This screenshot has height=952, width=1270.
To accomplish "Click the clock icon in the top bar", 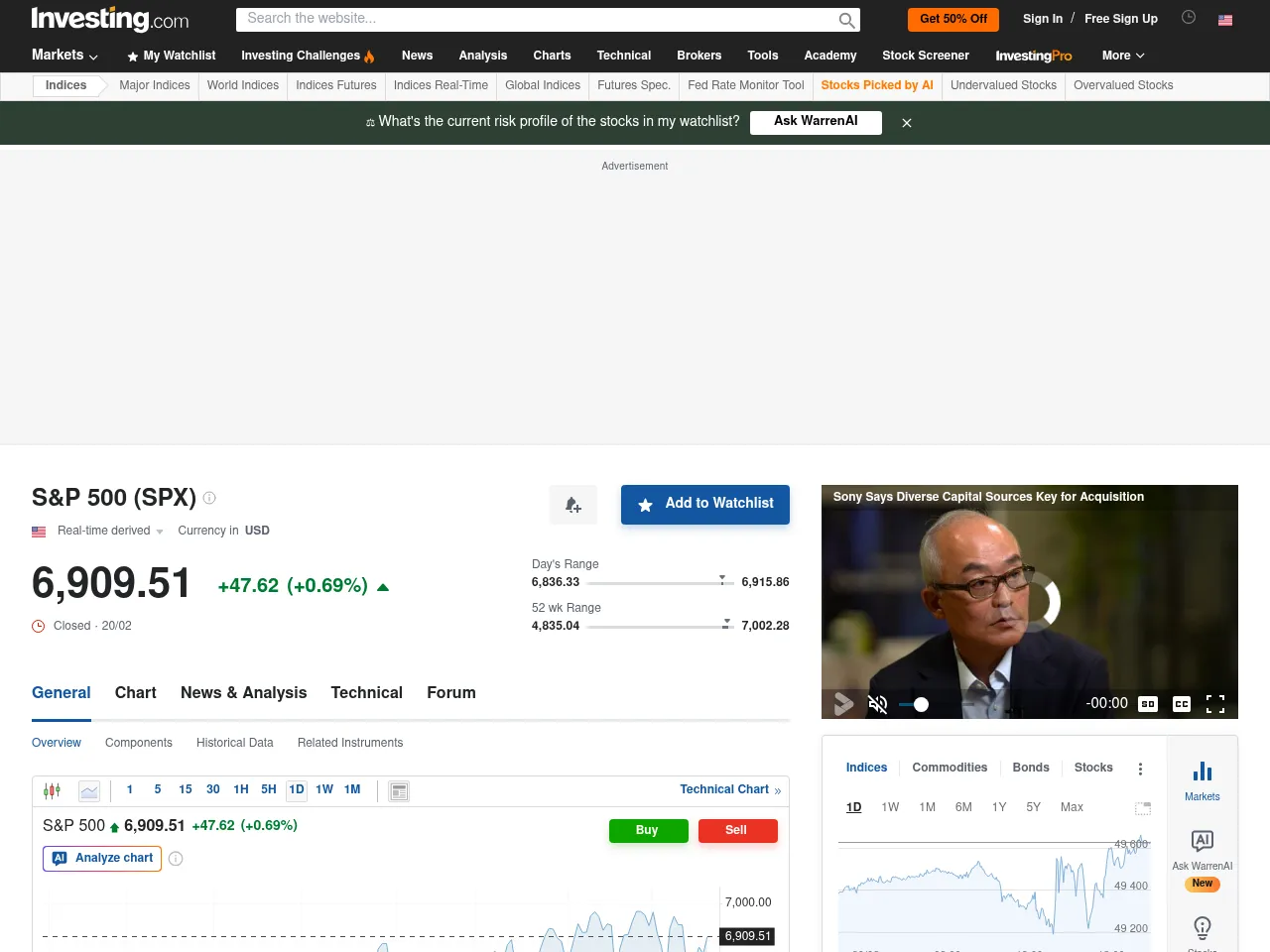I will [x=1188, y=17].
